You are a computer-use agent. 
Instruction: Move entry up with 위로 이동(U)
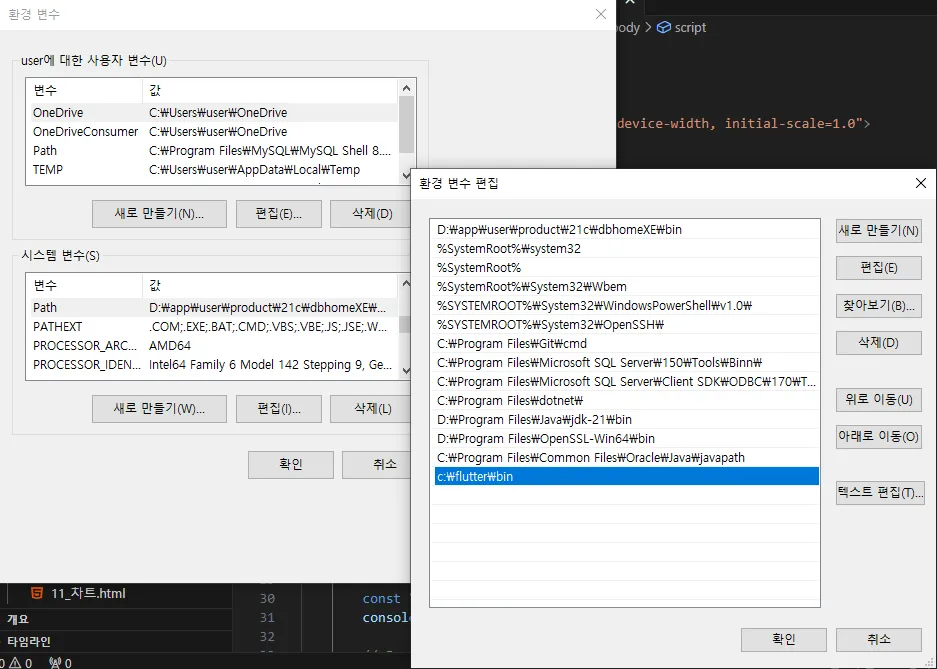878,400
